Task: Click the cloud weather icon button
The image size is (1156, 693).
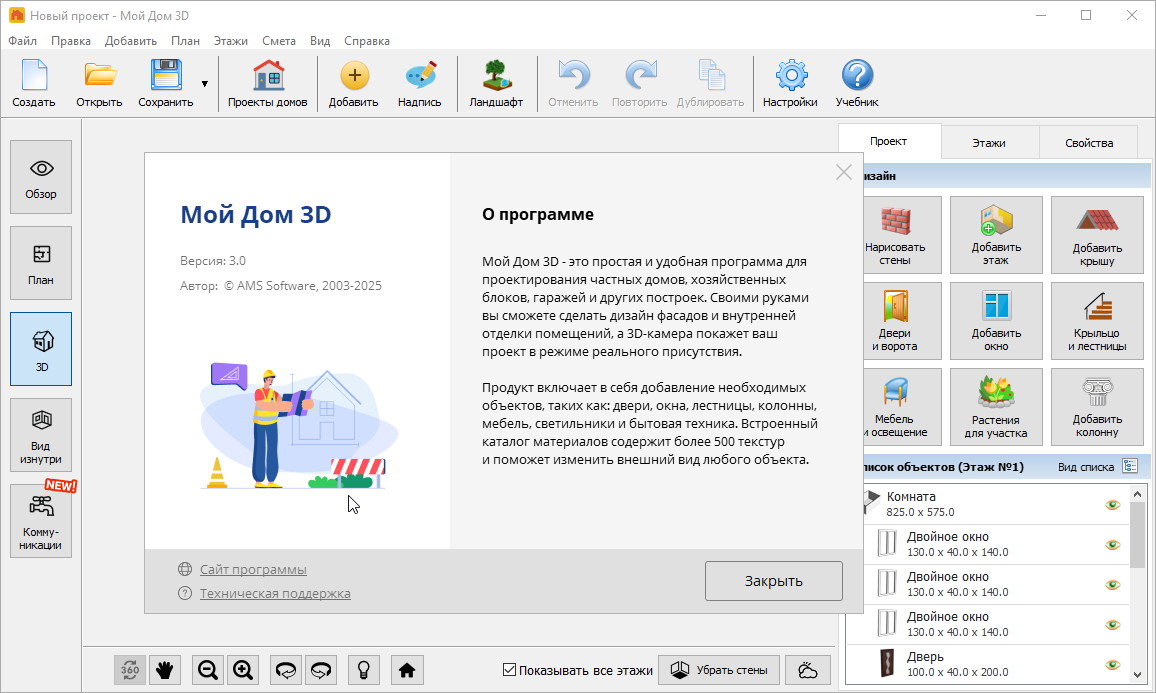Action: 808,670
